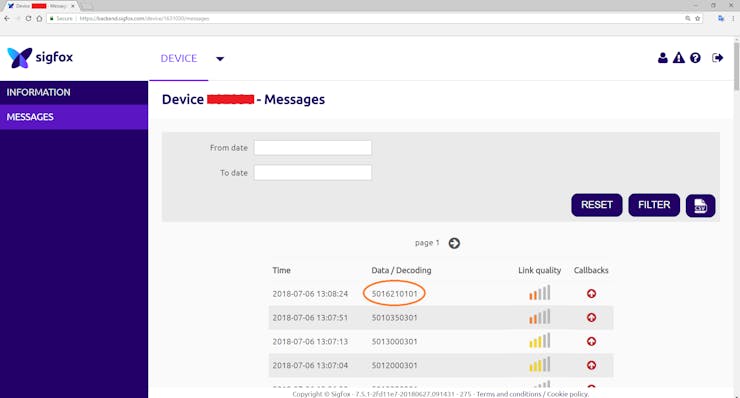Click callback status icon for 13:07:04 message
Image resolution: width=740 pixels, height=398 pixels.
tap(591, 365)
